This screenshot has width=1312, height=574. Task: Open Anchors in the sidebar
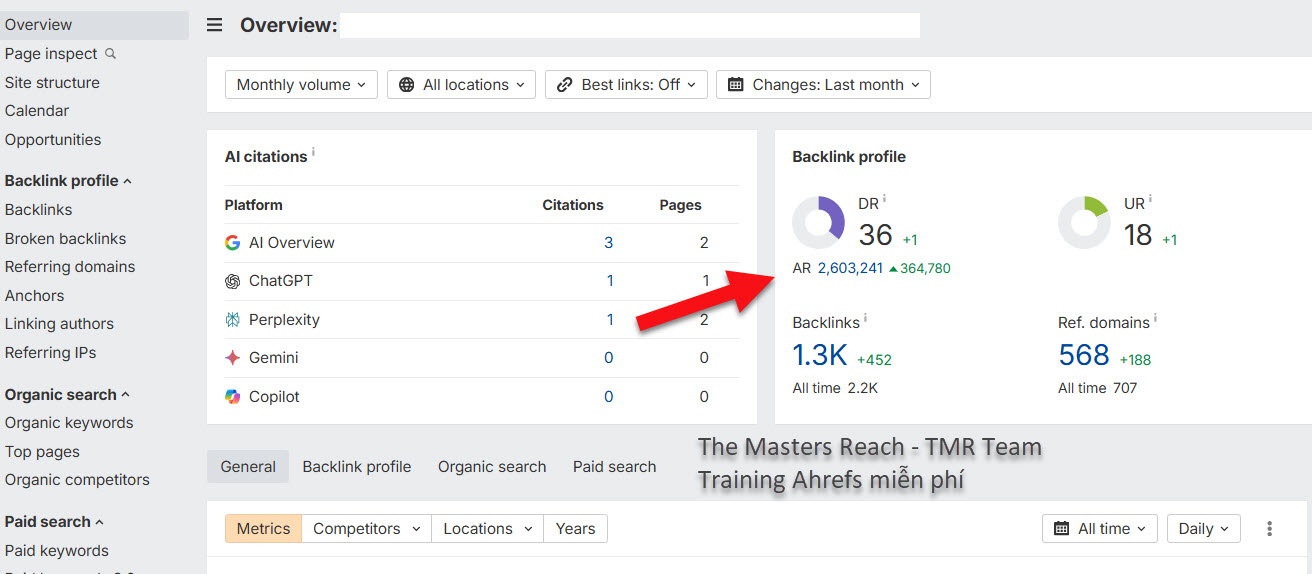click(34, 296)
